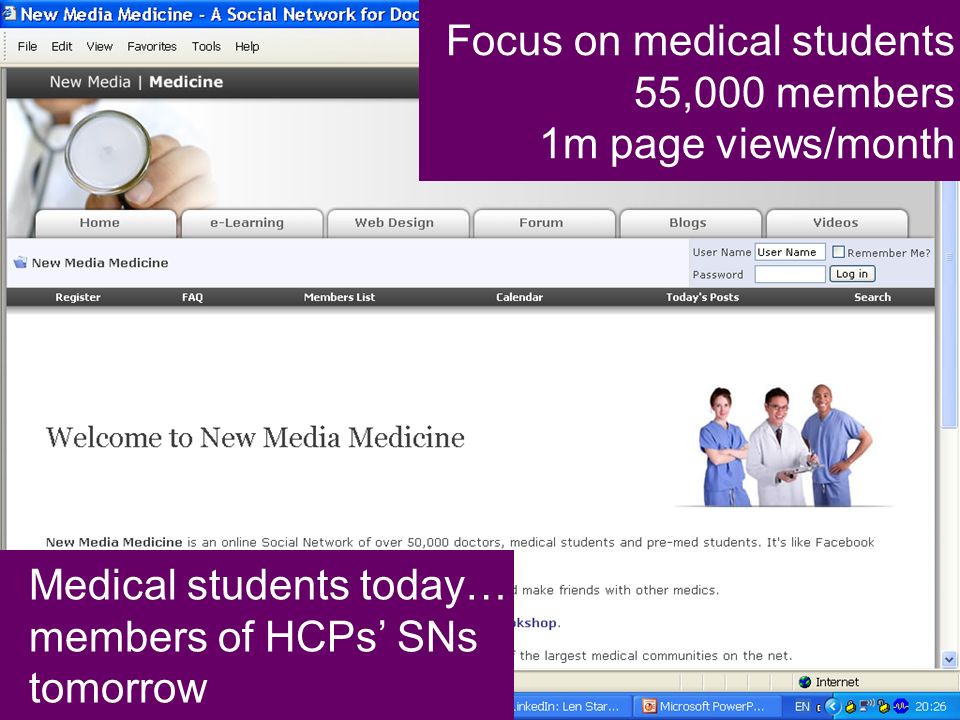
Task: Open the Blogs tab
Action: point(691,223)
